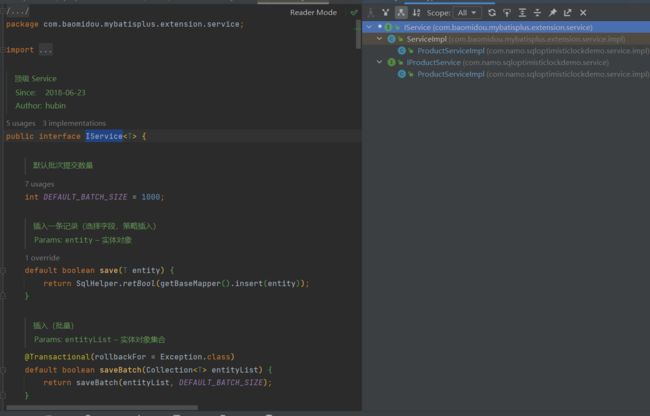
Task: Select ProductServiceImpl under ServiceImpl
Action: [506, 51]
